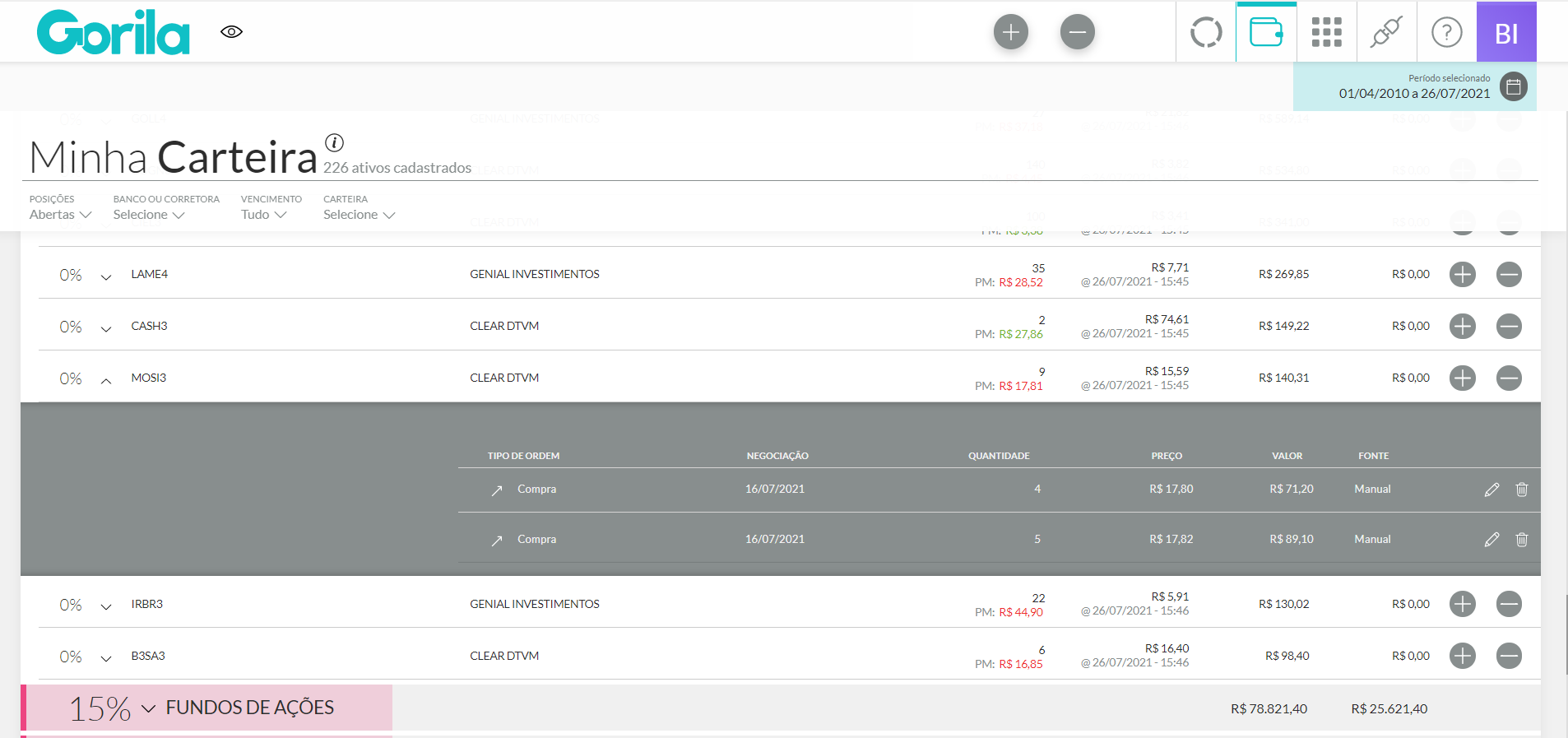Image resolution: width=1568 pixels, height=738 pixels.
Task: Expand the Fundos de Ações category
Action: (x=148, y=708)
